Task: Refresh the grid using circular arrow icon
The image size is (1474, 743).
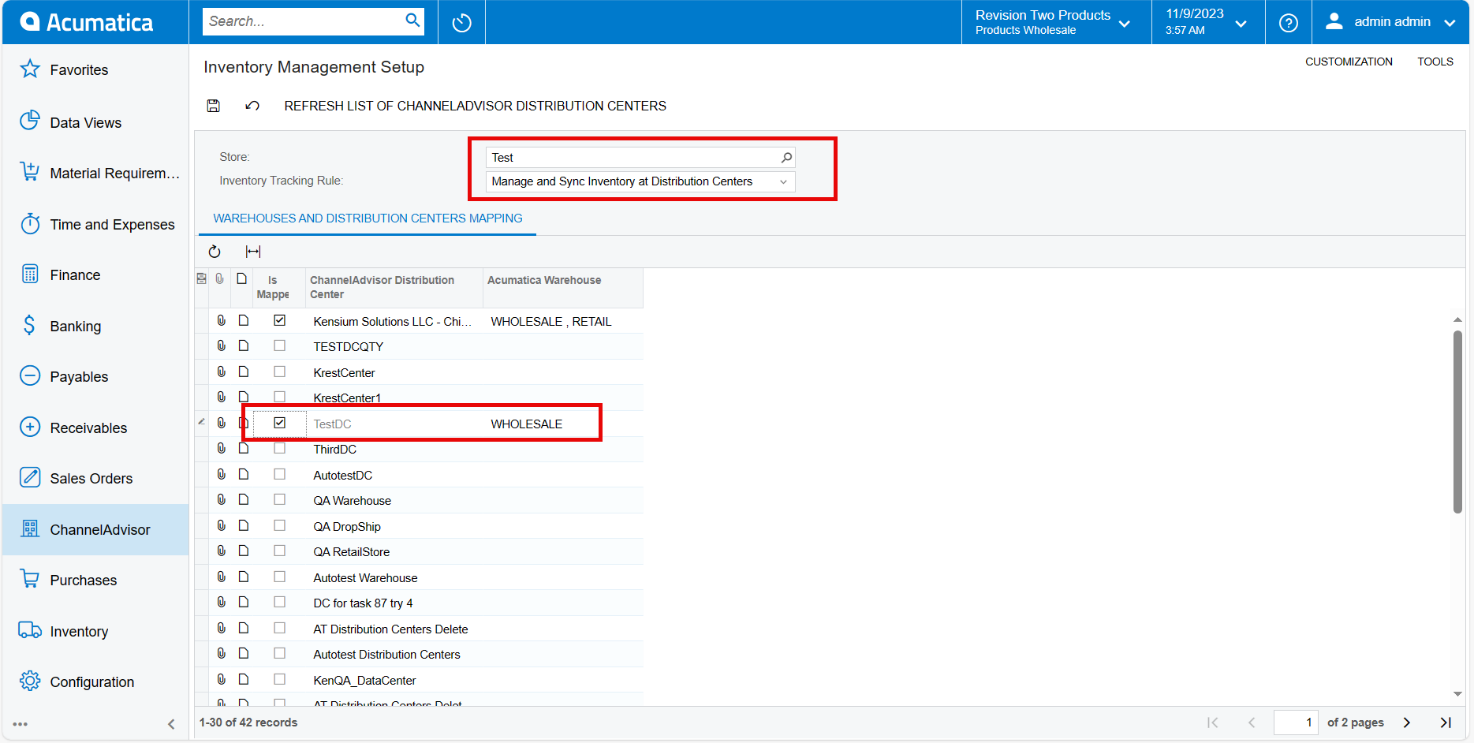Action: 214,252
